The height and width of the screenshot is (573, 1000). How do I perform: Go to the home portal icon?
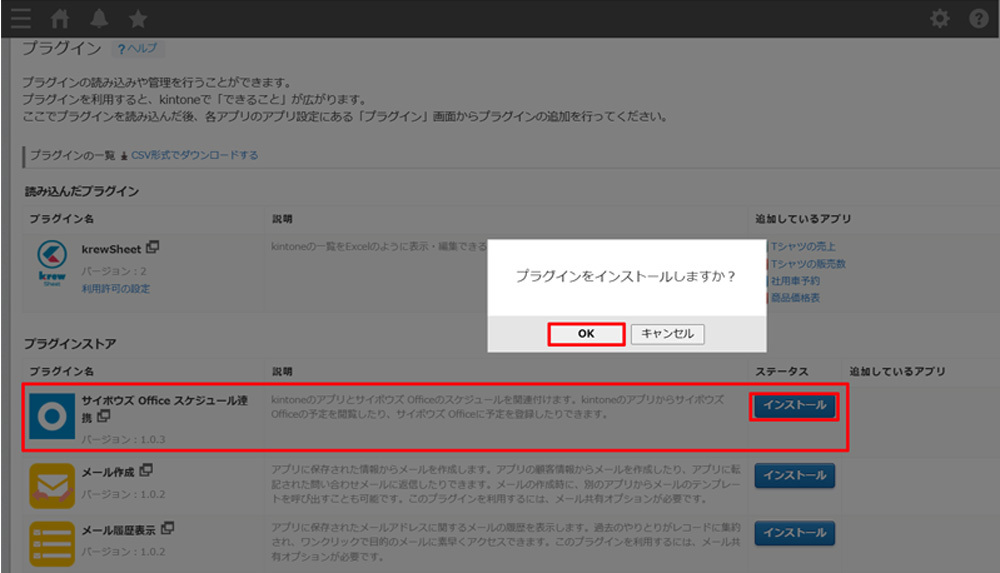click(60, 19)
